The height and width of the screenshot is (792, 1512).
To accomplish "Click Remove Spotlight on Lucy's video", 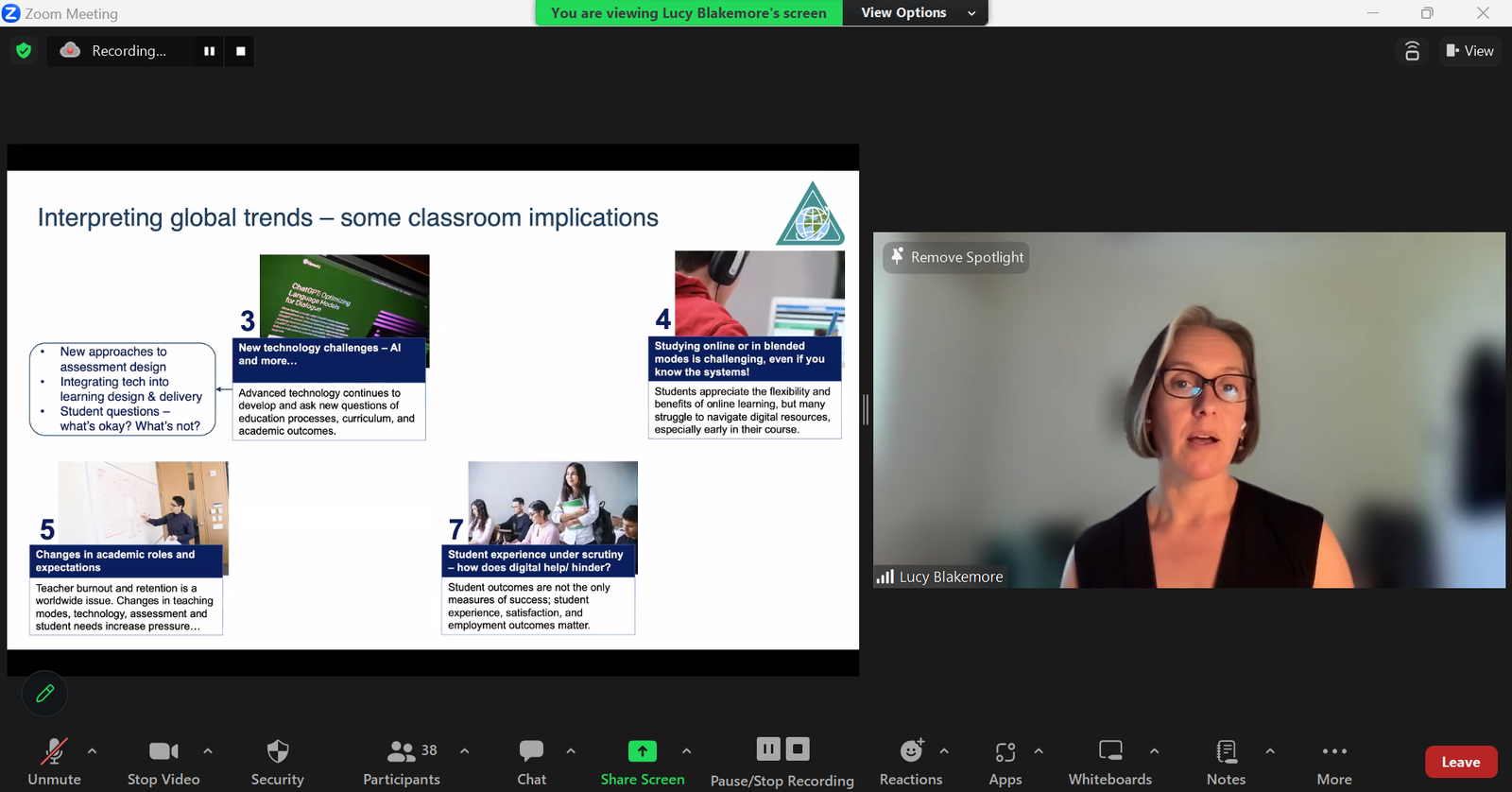I will pyautogui.click(x=956, y=257).
